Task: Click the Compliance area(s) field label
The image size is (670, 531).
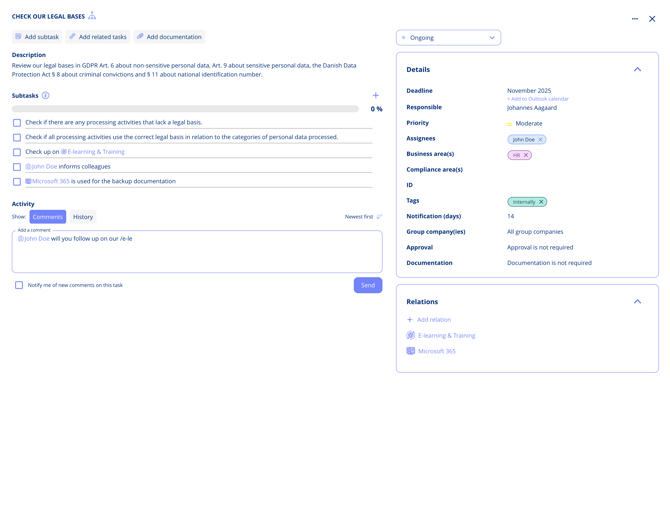Action: (x=435, y=170)
